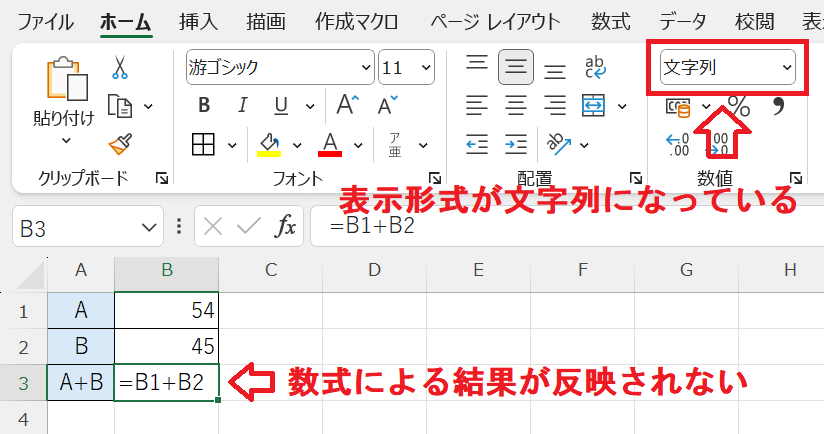Click the phonetic guide (ア亜) icon
This screenshot has height=434, width=824.
[395, 144]
